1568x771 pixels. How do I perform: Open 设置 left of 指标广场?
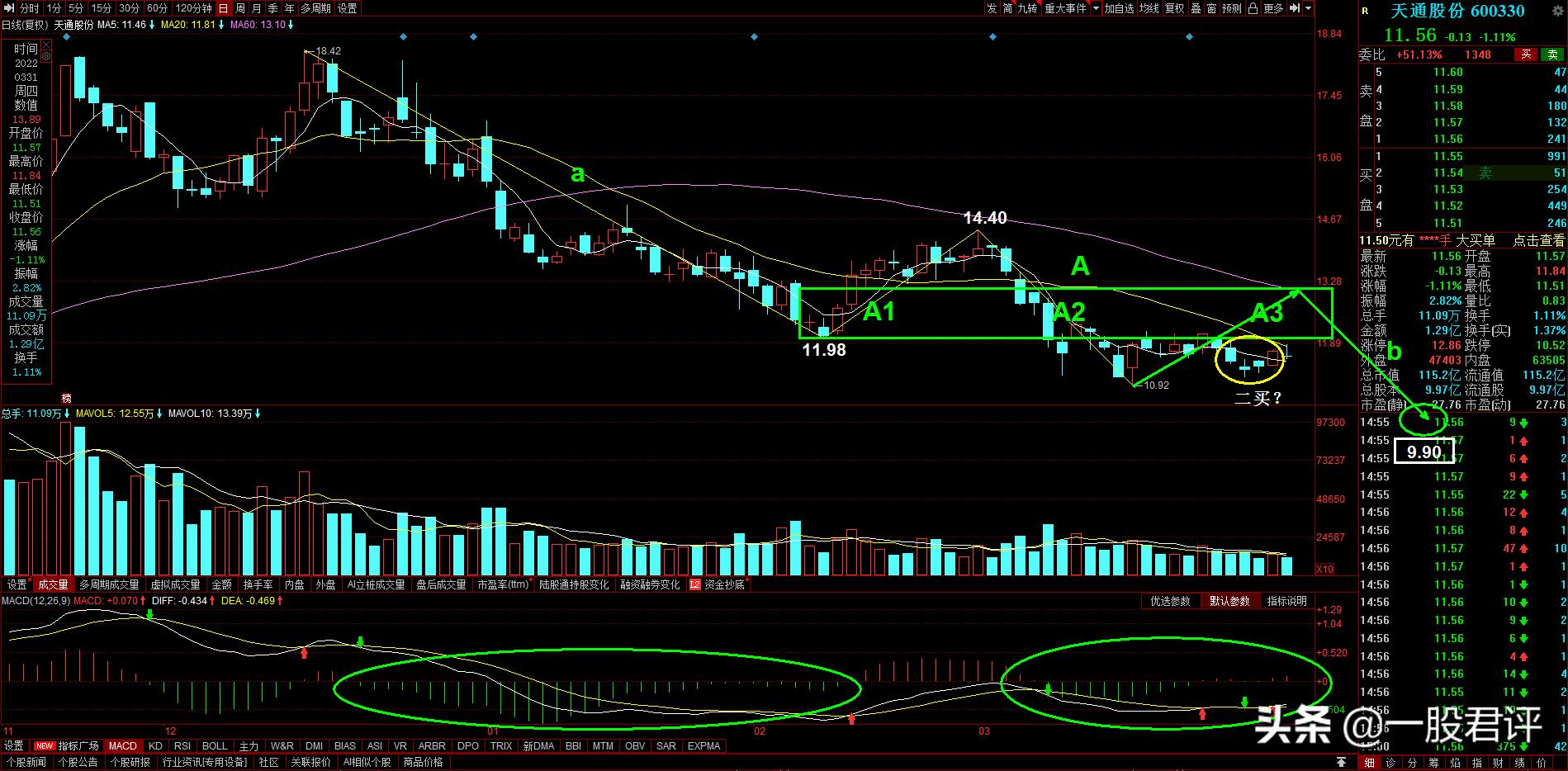click(14, 746)
